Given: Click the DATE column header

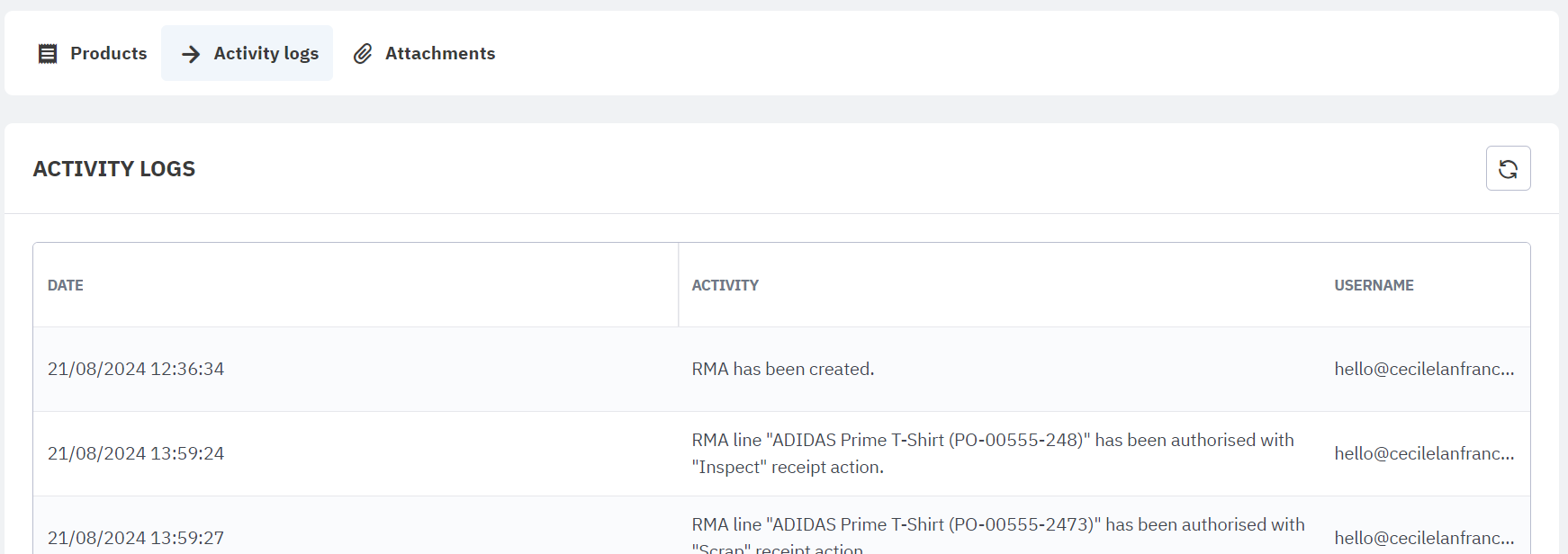Looking at the screenshot, I should pyautogui.click(x=66, y=285).
